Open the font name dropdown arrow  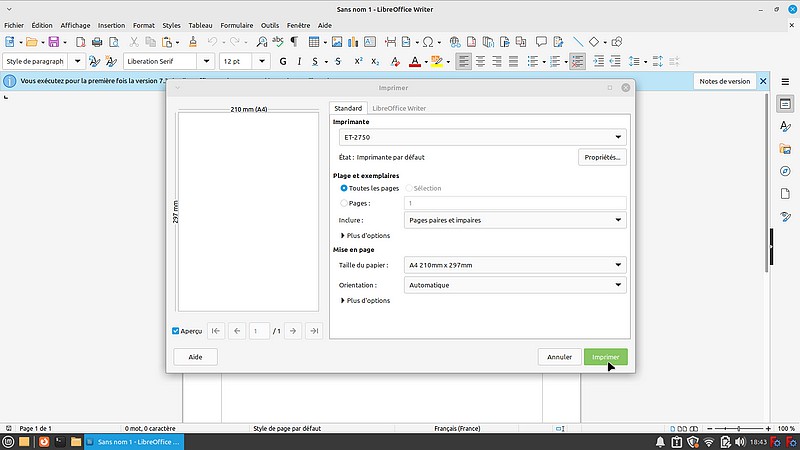tap(206, 62)
